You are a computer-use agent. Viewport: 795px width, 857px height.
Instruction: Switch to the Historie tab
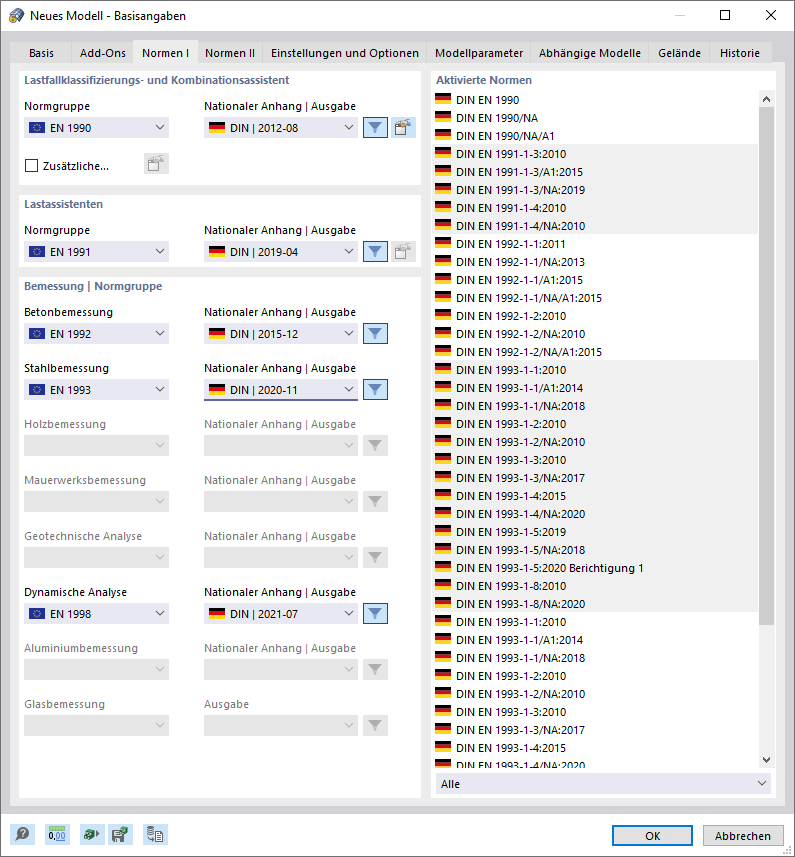[x=740, y=53]
